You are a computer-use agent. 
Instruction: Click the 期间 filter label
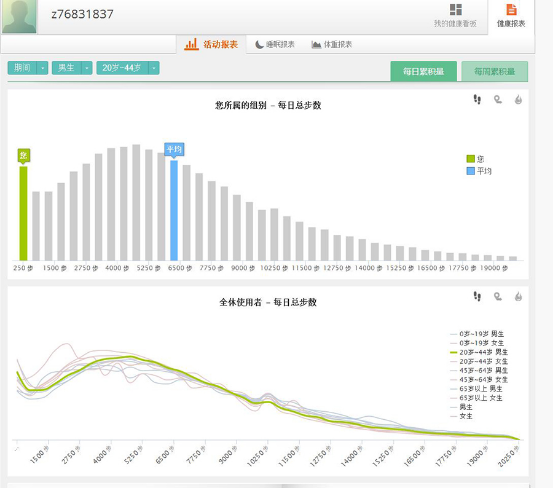pyautogui.click(x=23, y=68)
